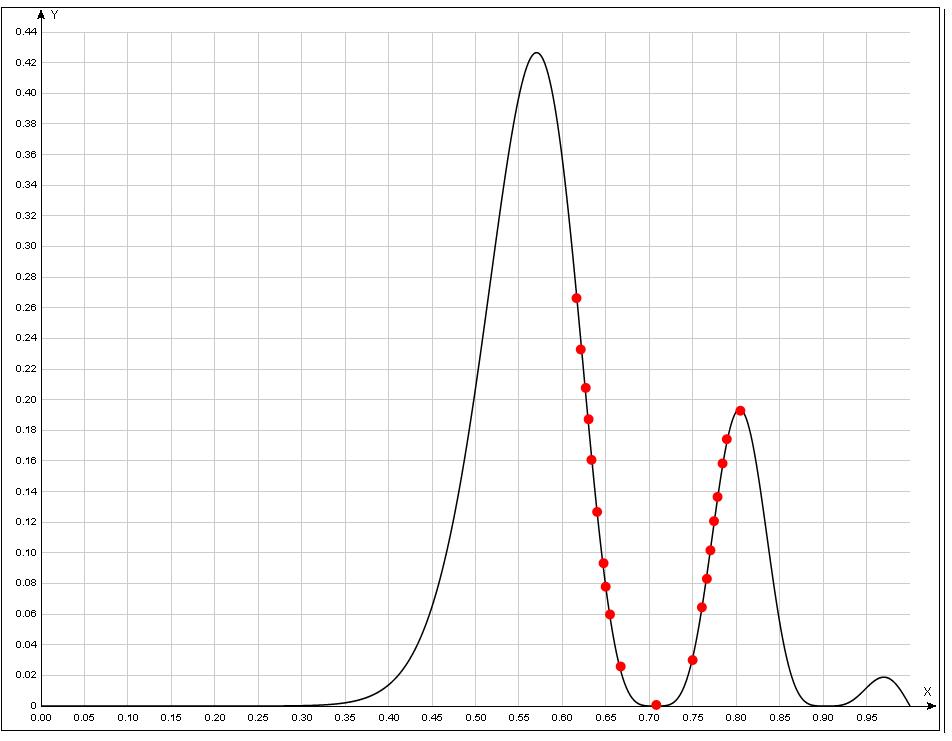This screenshot has height=741, width=952.
Task: Select the 0.00 origin label on X axis
Action: click(x=41, y=718)
